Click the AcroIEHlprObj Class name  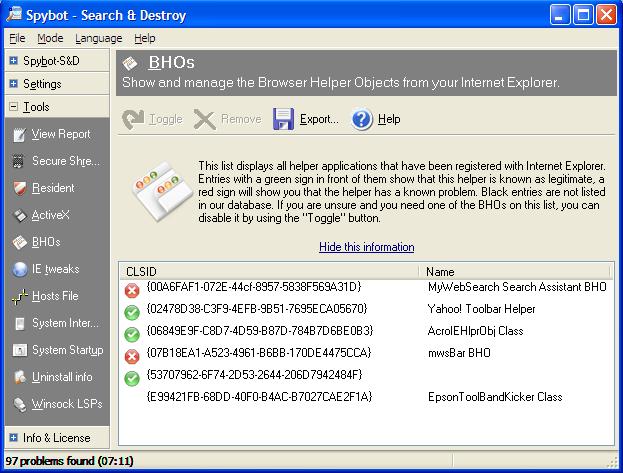476,331
